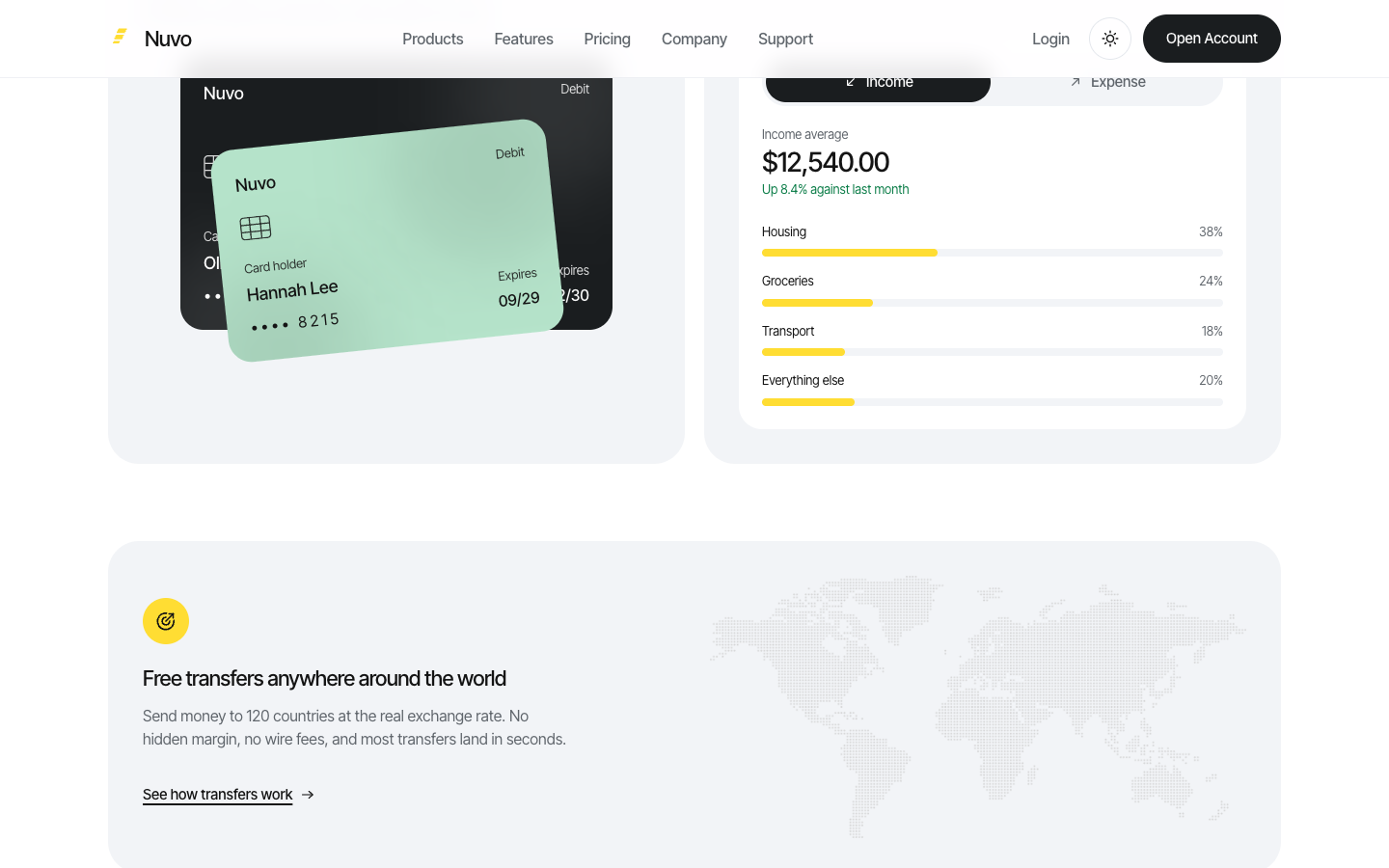1389x868 pixels.
Task: Click the Up 8.4% against last month text
Action: pyautogui.click(x=835, y=189)
